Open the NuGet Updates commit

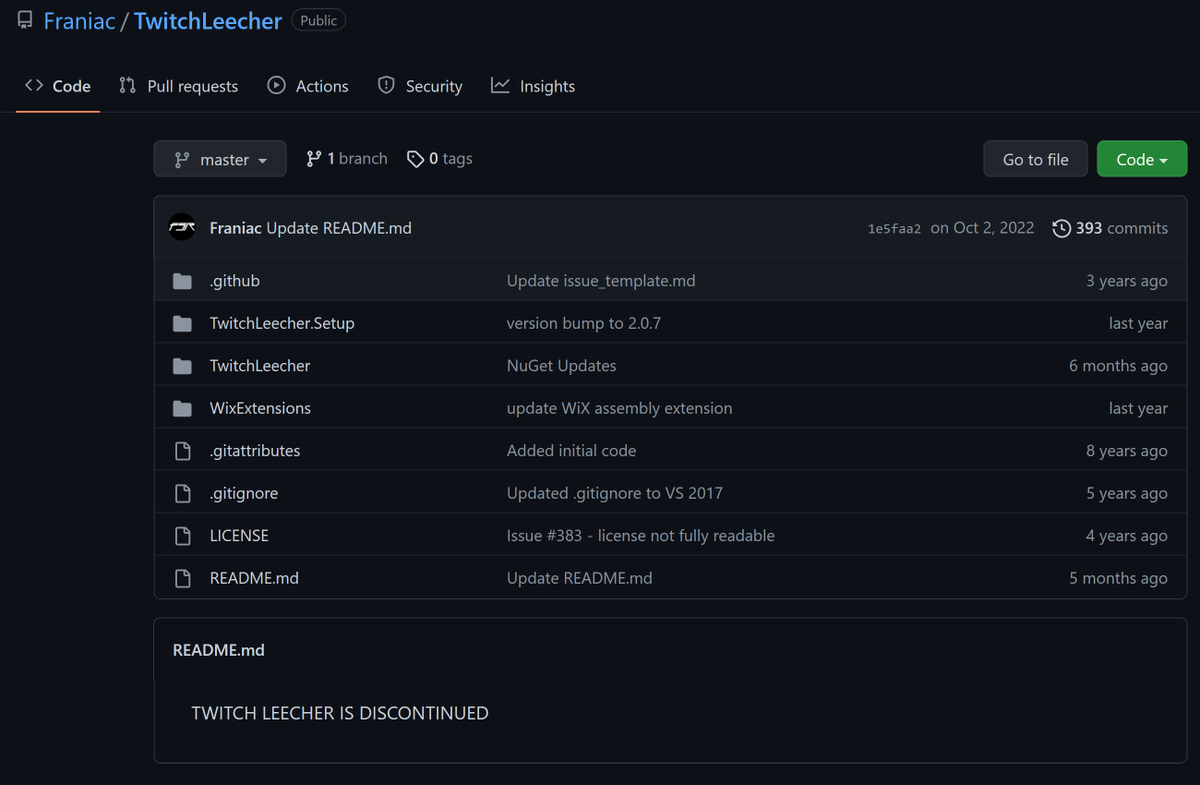[x=562, y=366]
